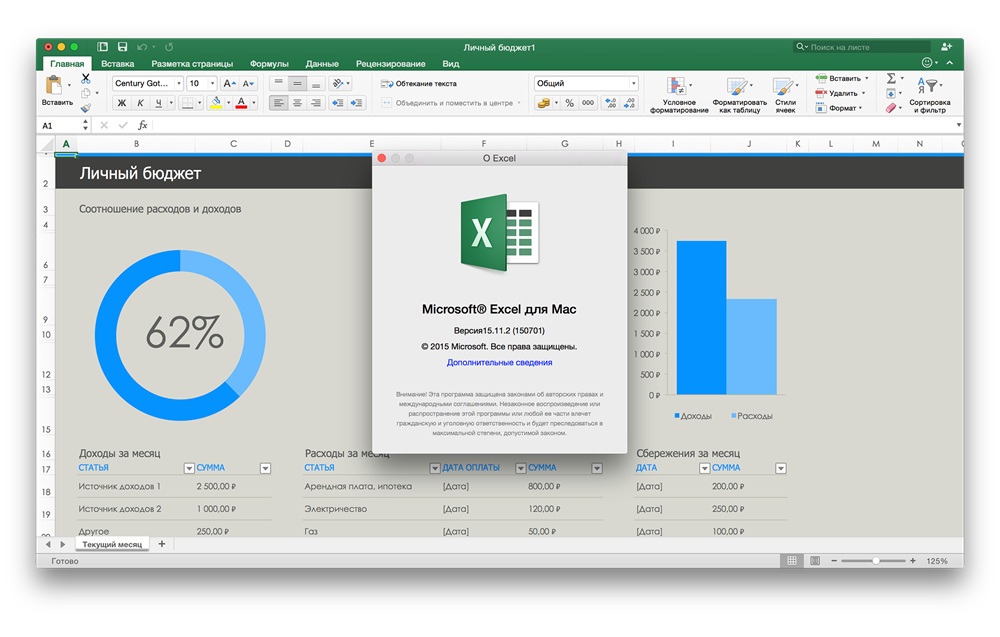Click the Вставить cells button
Image resolution: width=1000 pixels, height=637 pixels.
click(x=842, y=78)
